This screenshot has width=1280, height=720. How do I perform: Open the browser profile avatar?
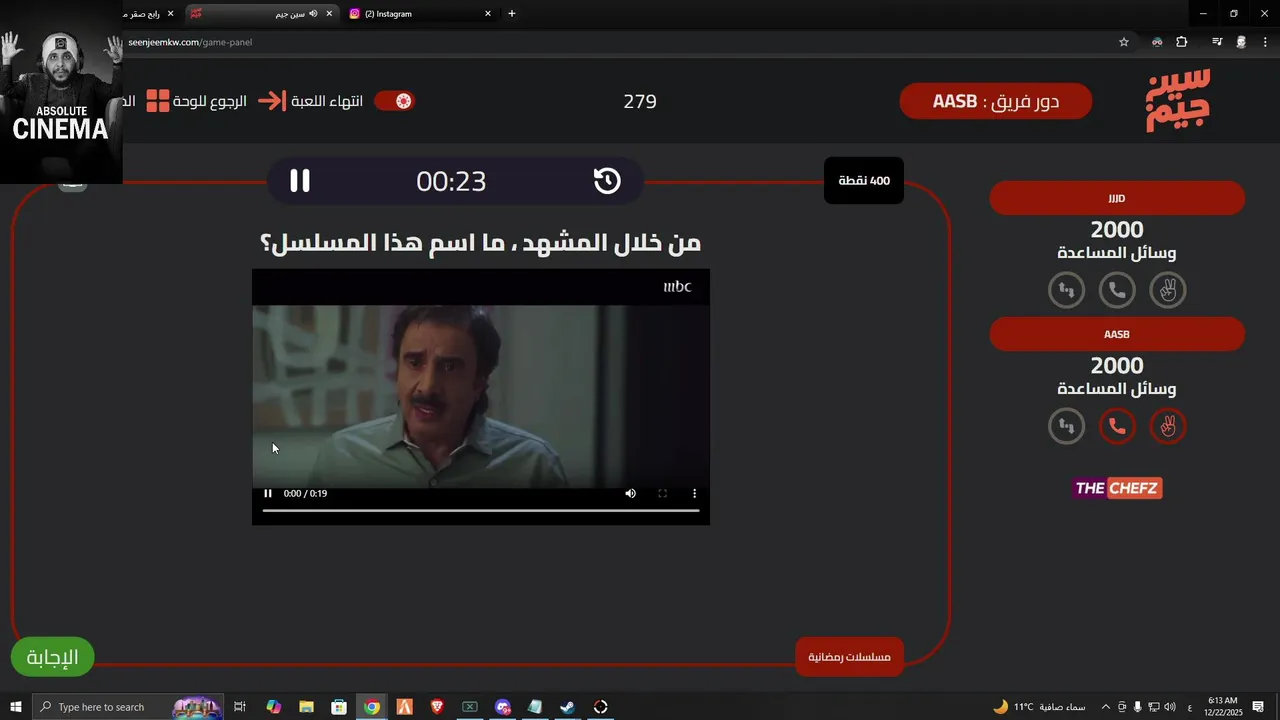point(1241,42)
